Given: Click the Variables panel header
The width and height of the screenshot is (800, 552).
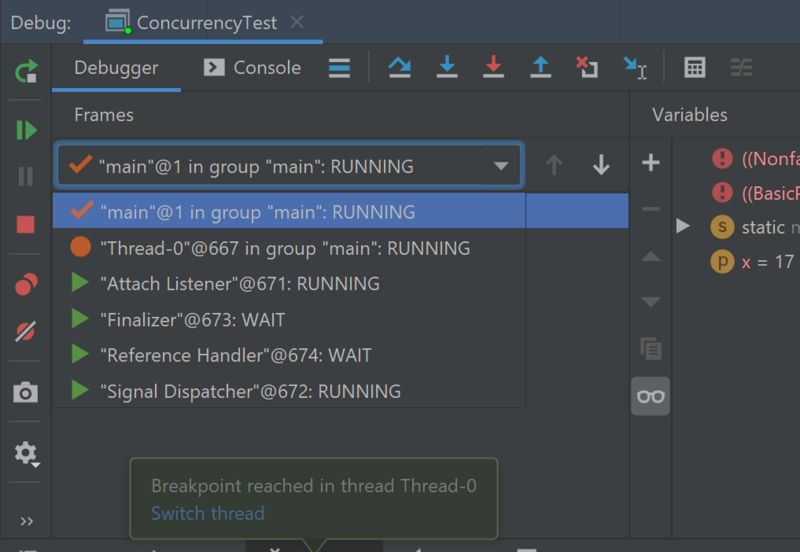Looking at the screenshot, I should pyautogui.click(x=690, y=115).
